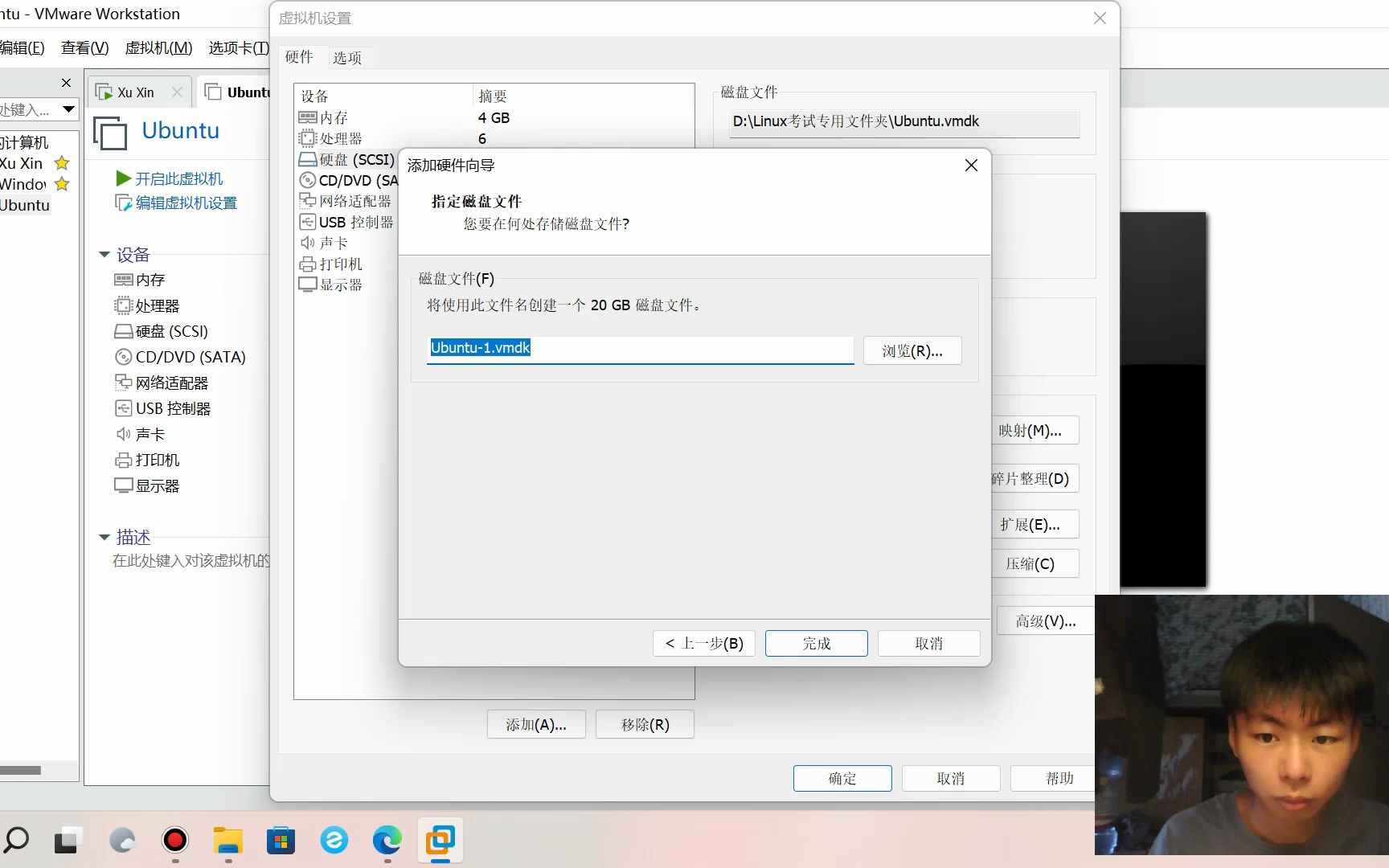Select 内存 in the settings device list

334,117
